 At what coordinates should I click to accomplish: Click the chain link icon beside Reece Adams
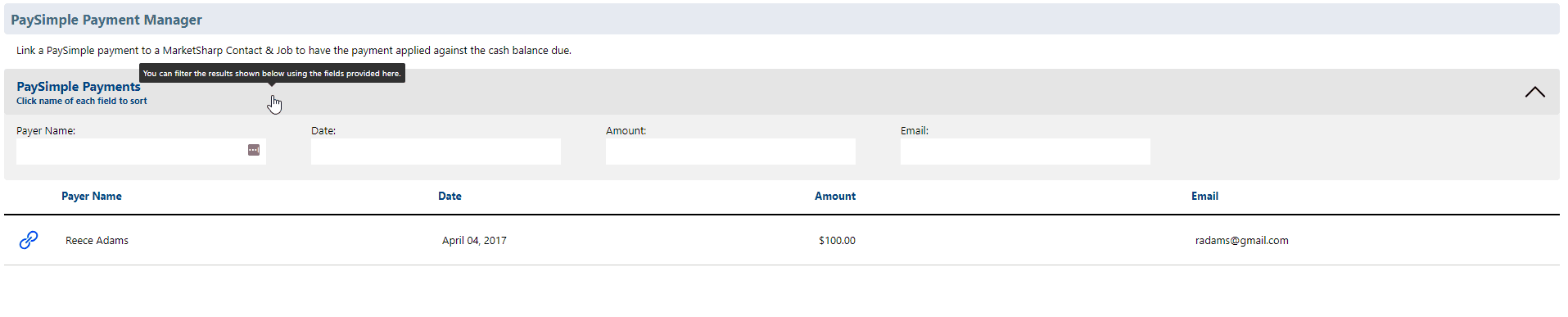point(29,240)
